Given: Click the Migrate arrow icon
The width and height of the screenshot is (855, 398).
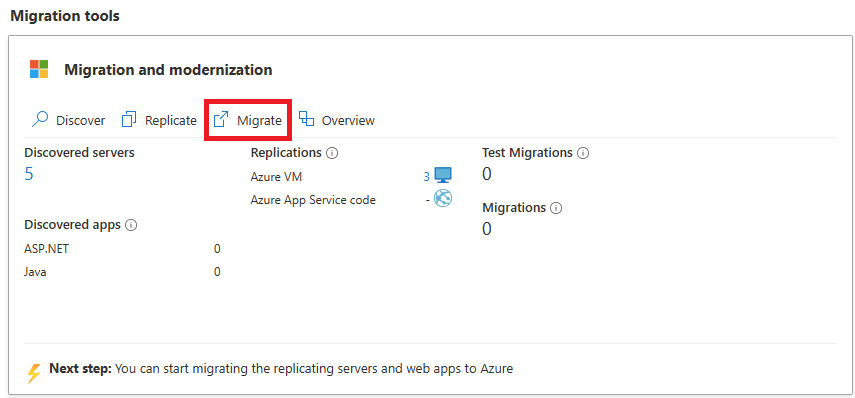Looking at the screenshot, I should (221, 119).
